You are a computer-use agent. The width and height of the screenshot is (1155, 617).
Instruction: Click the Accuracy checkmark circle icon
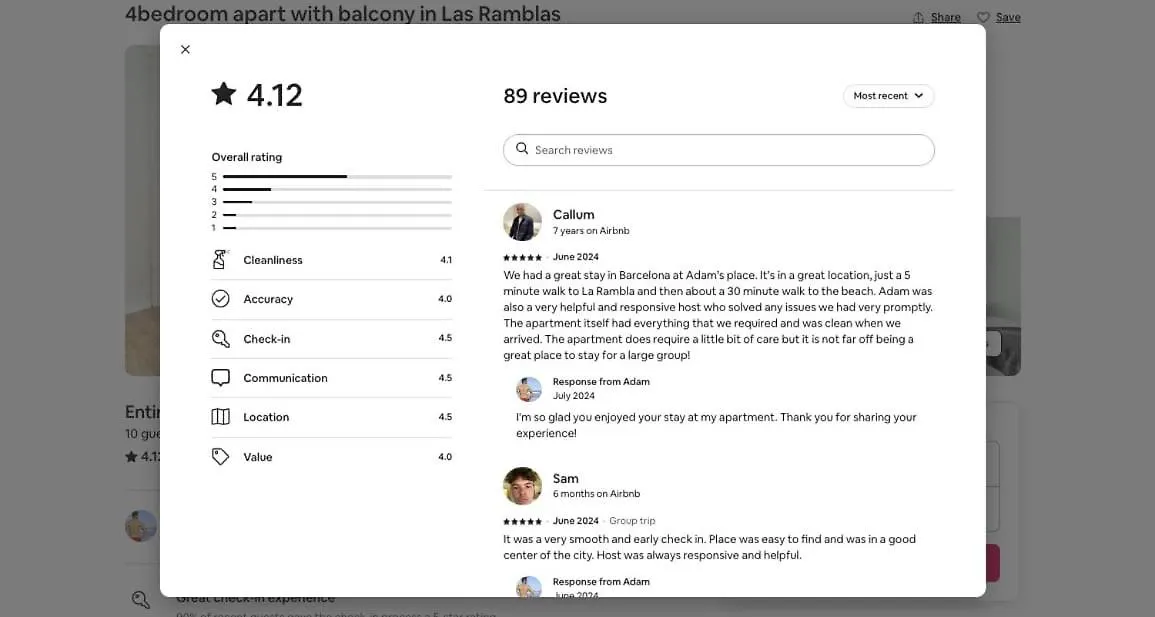click(x=221, y=299)
